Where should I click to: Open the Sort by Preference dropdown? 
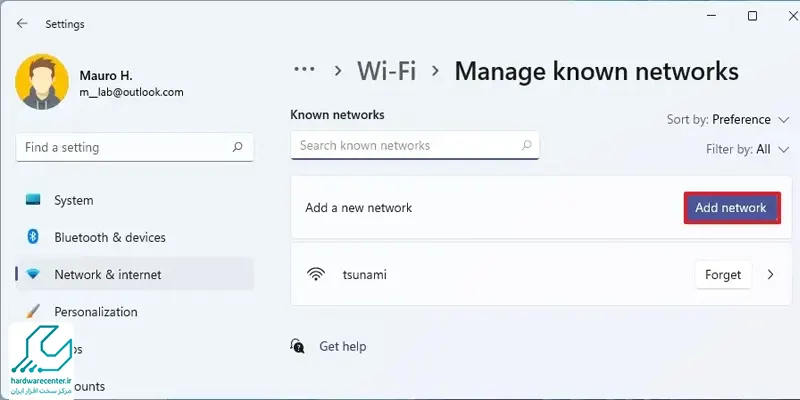[728, 120]
